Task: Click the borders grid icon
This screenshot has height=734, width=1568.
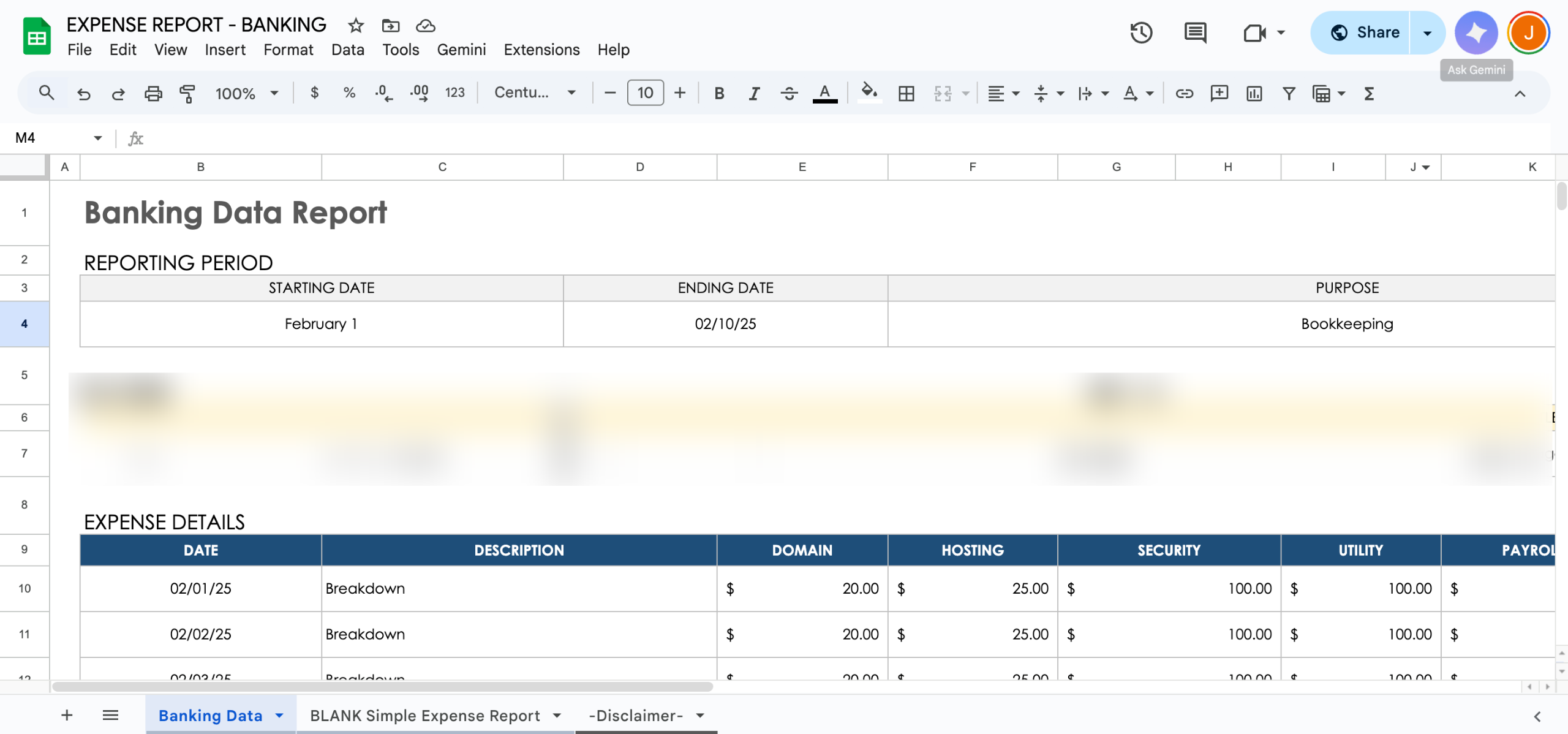Action: click(906, 93)
